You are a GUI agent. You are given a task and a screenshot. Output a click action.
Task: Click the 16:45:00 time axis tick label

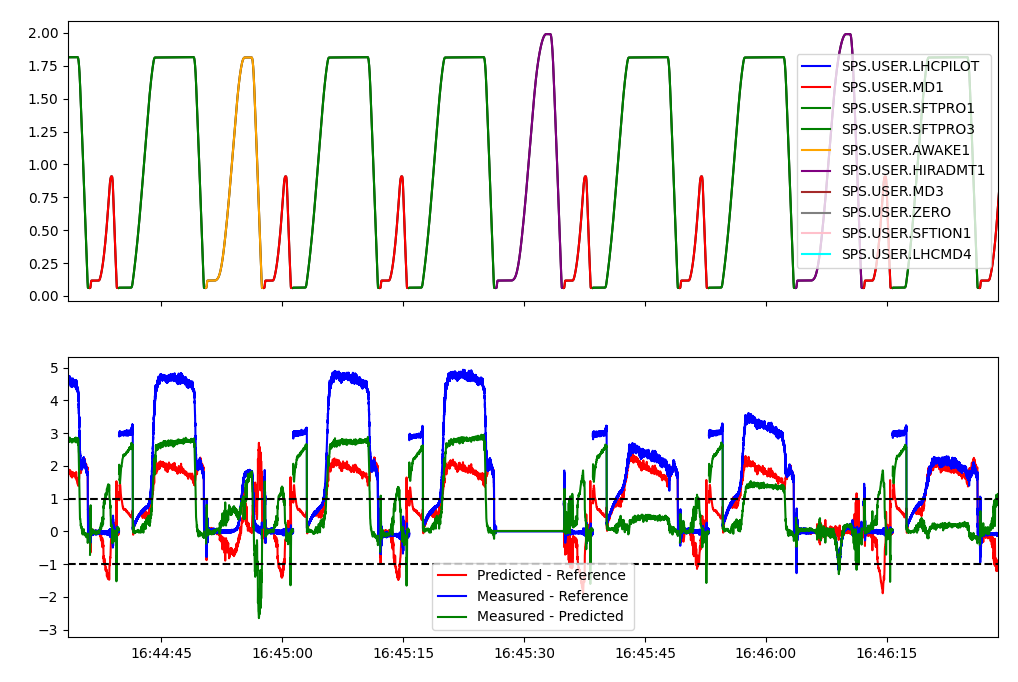[x=282, y=653]
